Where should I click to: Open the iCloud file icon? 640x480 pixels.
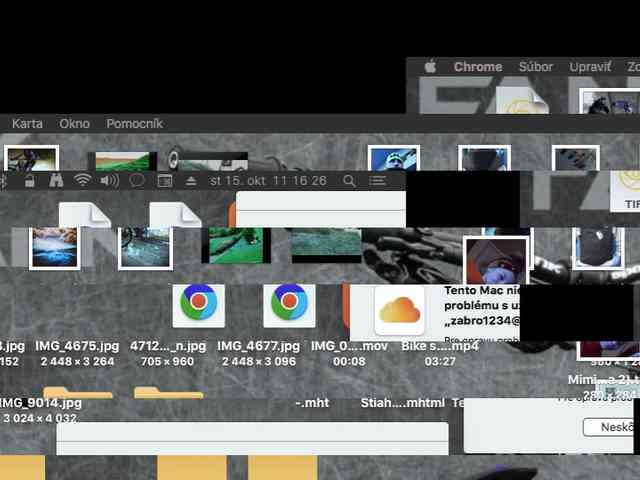point(398,309)
